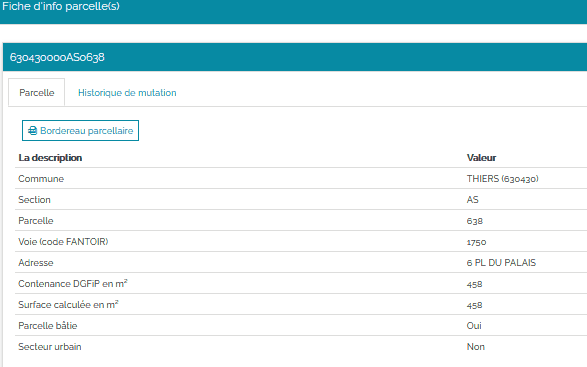The height and width of the screenshot is (367, 587).
Task: Select the 'Parcelle' label in the table
Action: (36, 221)
